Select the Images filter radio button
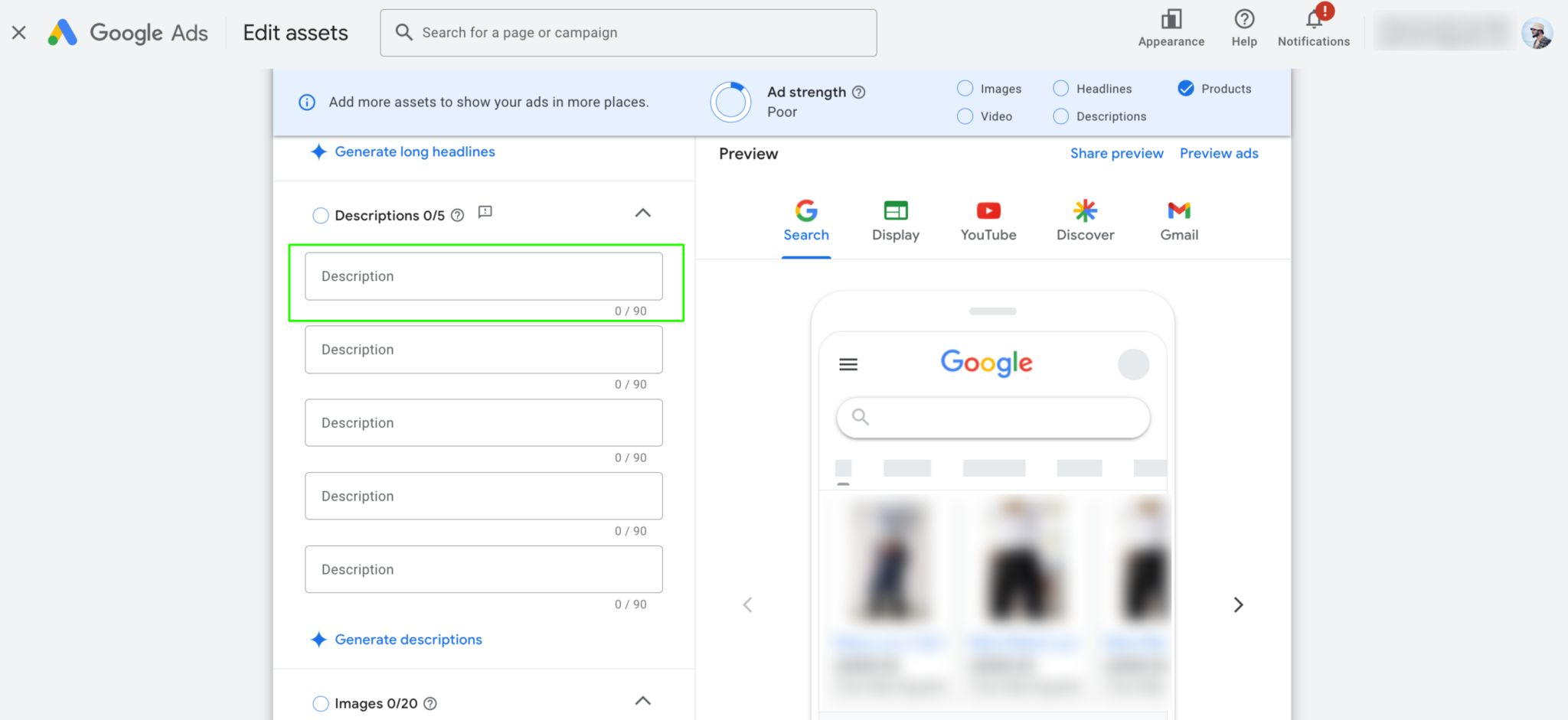Screen dimensions: 1568x720 pyautogui.click(x=965, y=88)
